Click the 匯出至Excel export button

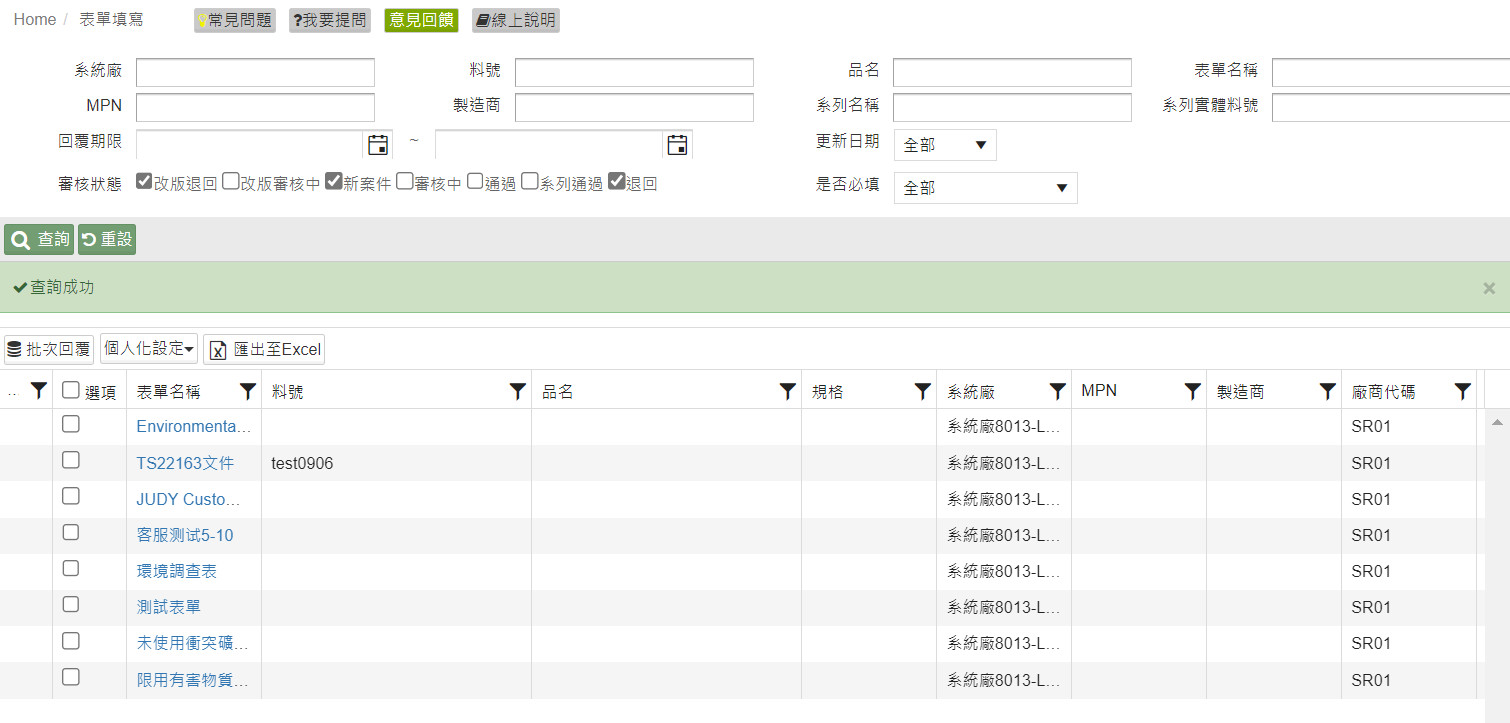(x=264, y=349)
